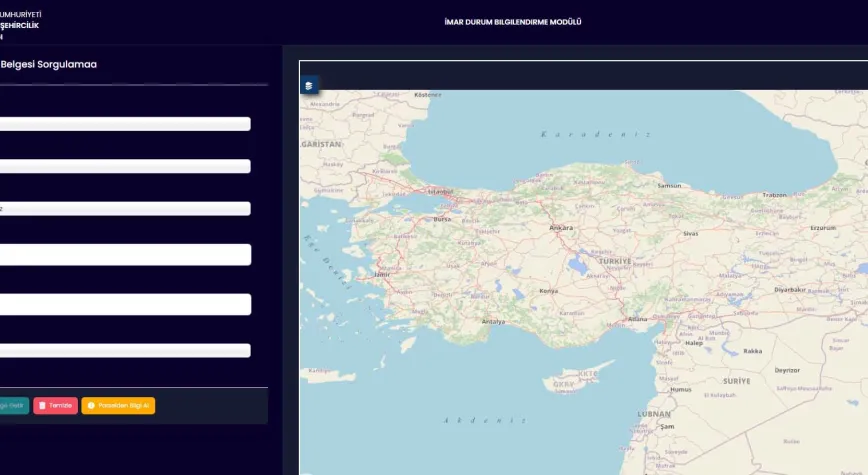This screenshot has height=475, width=868.
Task: Click the LÜBNAN country label
Action: point(654,414)
